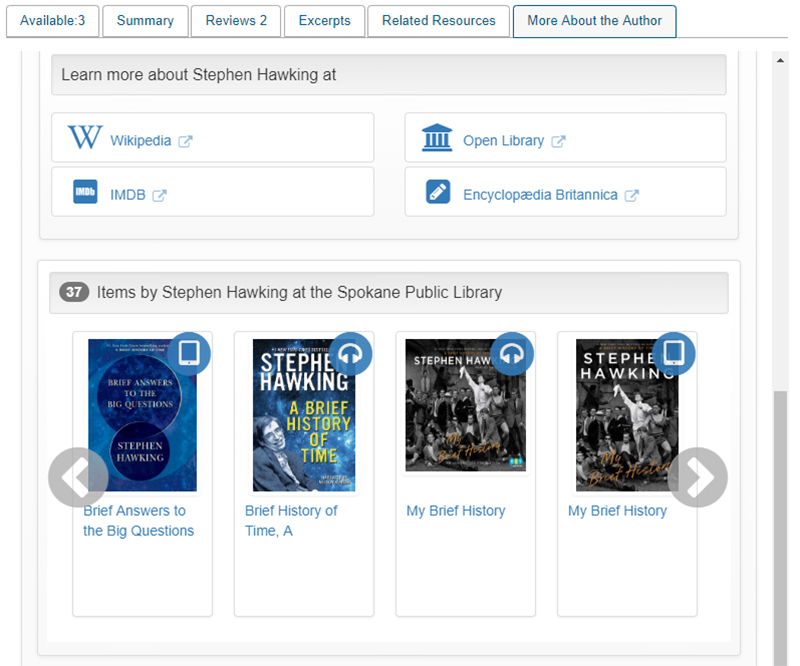
Task: Click the IMDB logo icon
Action: click(85, 192)
